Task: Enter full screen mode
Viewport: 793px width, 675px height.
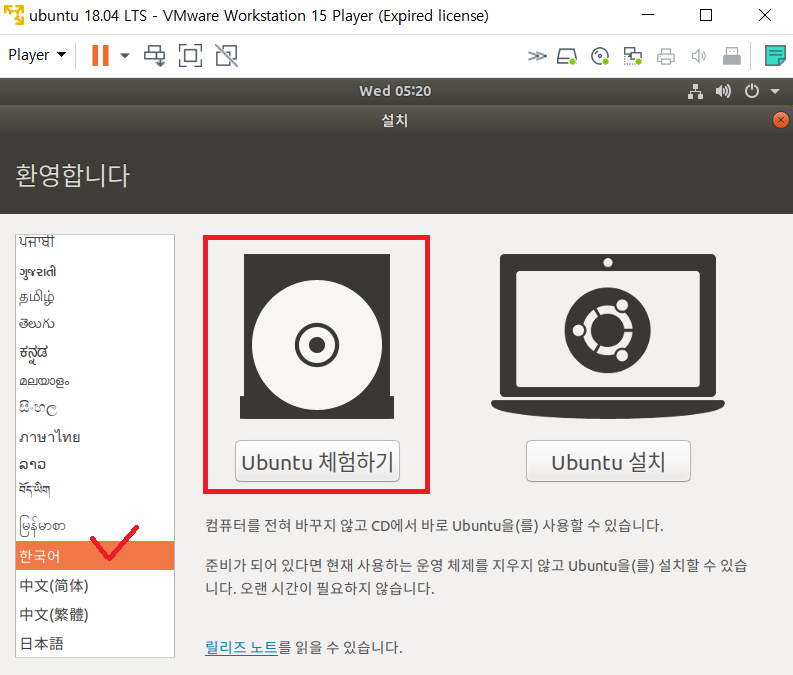Action: click(190, 55)
